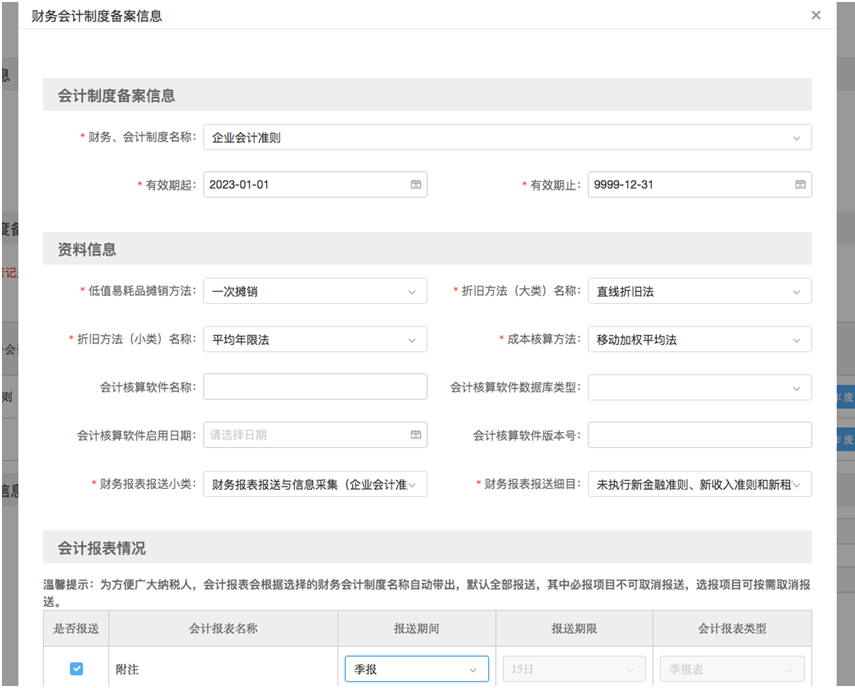855x688 pixels.
Task: Focus the 会计核算软件版本号 input box
Action: [x=699, y=435]
